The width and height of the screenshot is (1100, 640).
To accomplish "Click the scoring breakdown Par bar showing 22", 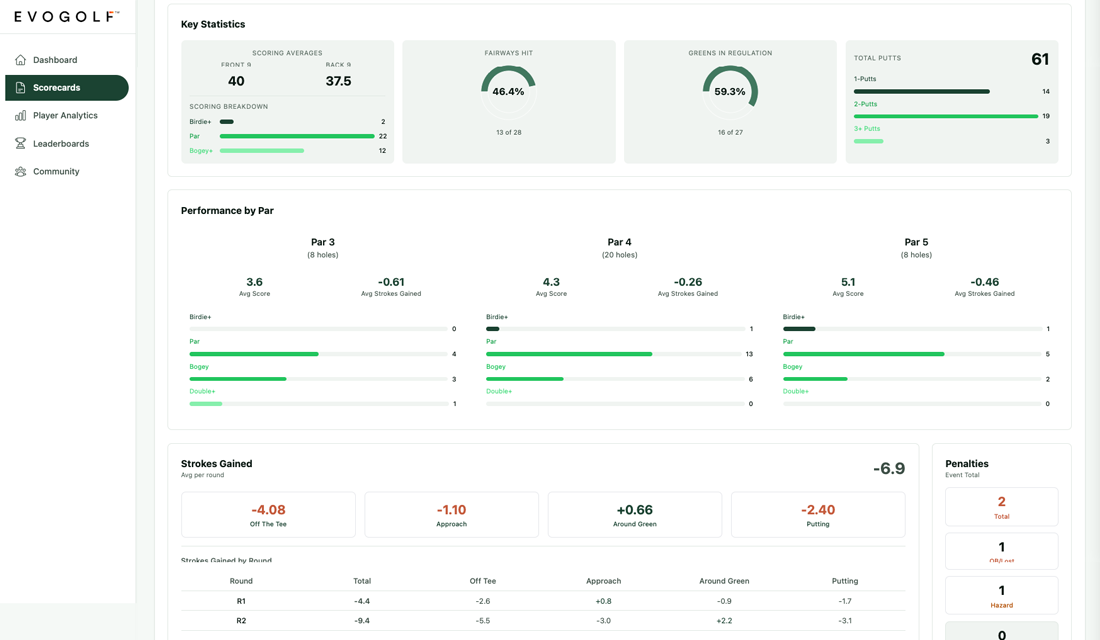I will coord(297,136).
